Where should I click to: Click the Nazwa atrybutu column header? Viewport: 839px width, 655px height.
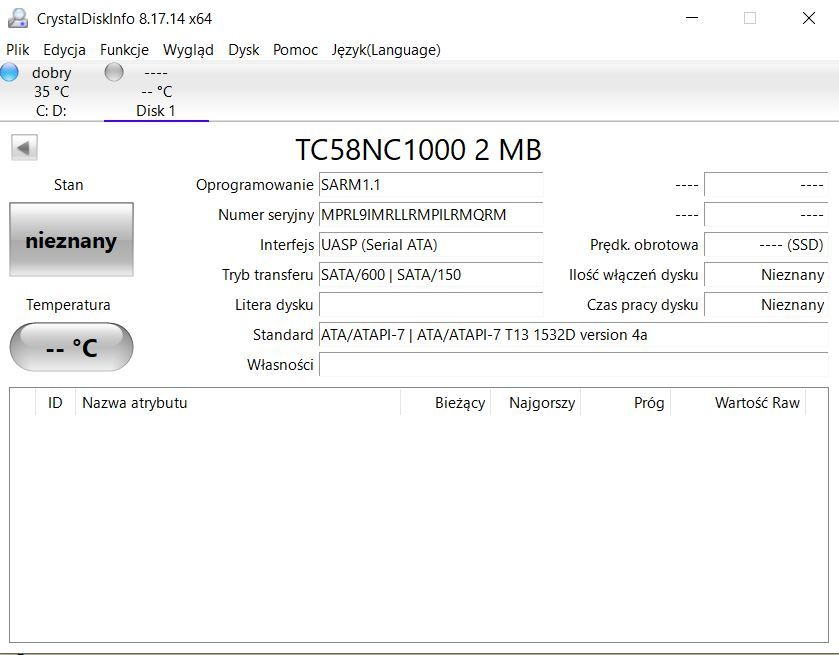point(238,402)
